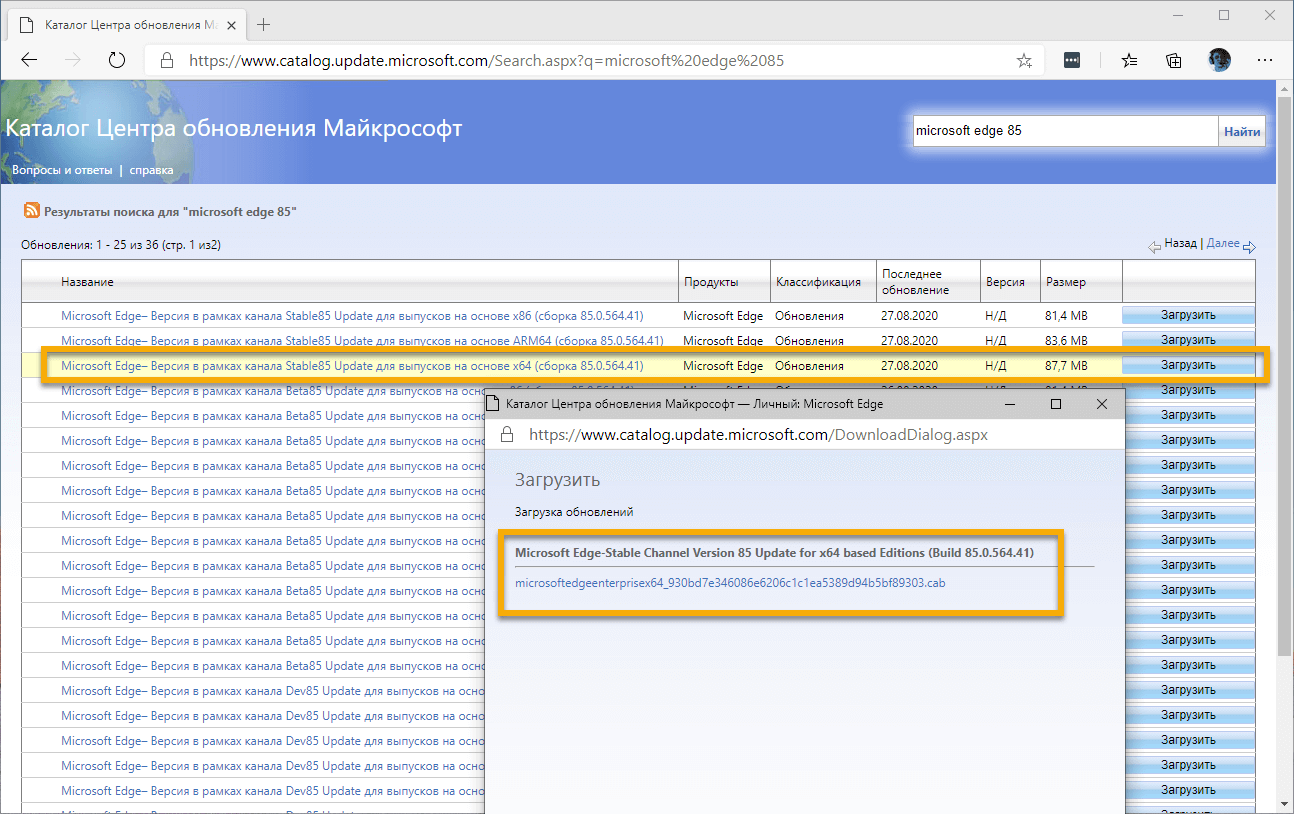Screen dimensions: 1294x814
Task: Open the Favorites list icon in the toolbar
Action: point(1129,60)
